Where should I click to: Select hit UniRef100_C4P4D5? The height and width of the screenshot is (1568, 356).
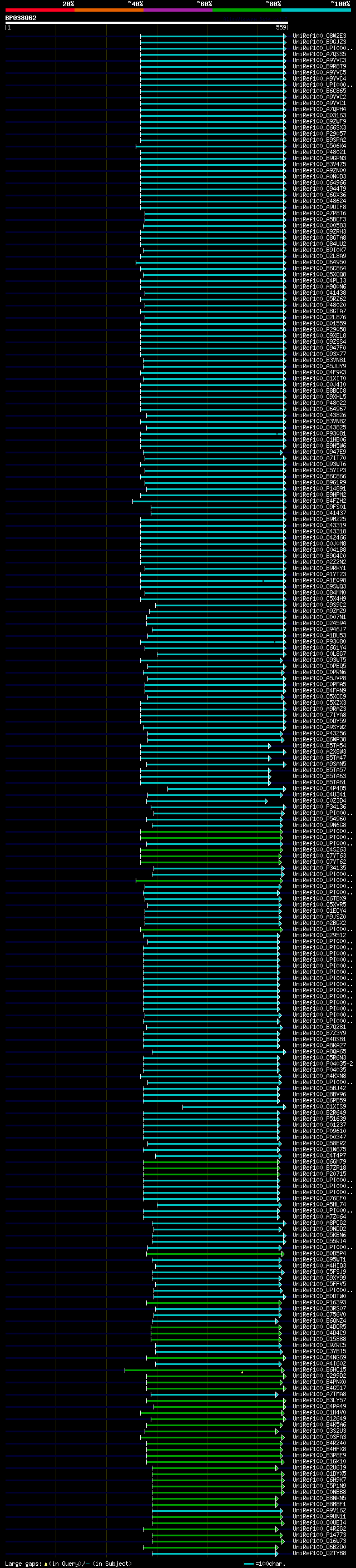tap(319, 788)
